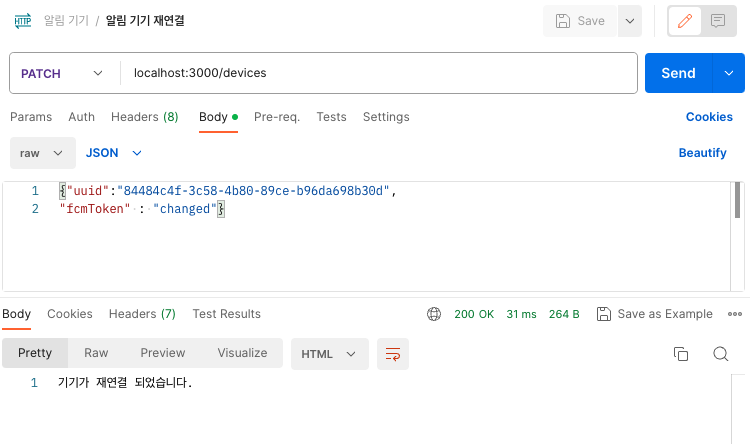Open the raw body type dropdown
The image size is (750, 444).
(43, 153)
